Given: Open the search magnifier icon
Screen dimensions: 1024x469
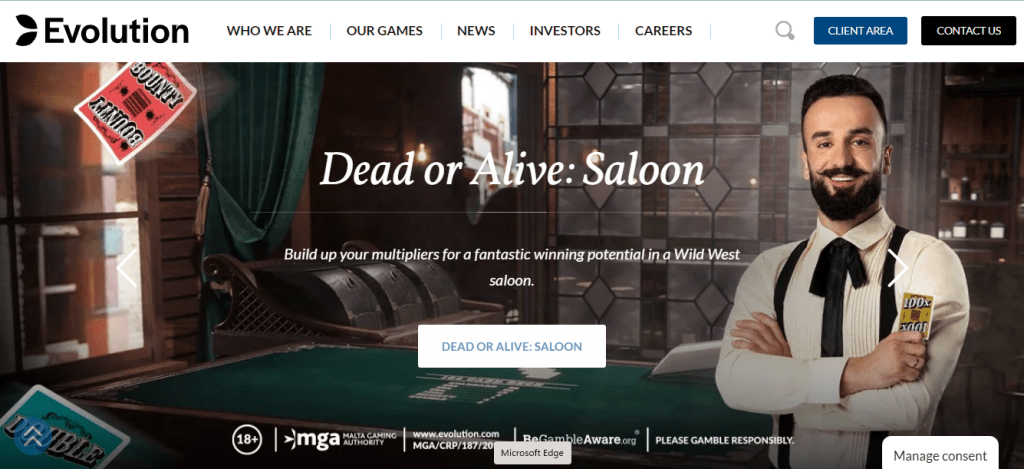Looking at the screenshot, I should (784, 30).
